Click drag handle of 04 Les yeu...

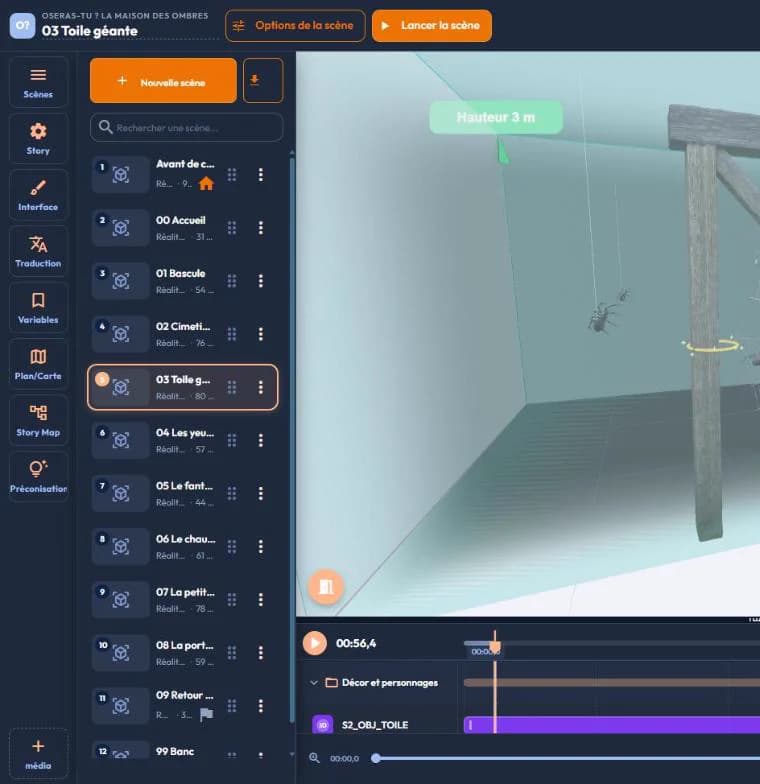[x=232, y=440]
